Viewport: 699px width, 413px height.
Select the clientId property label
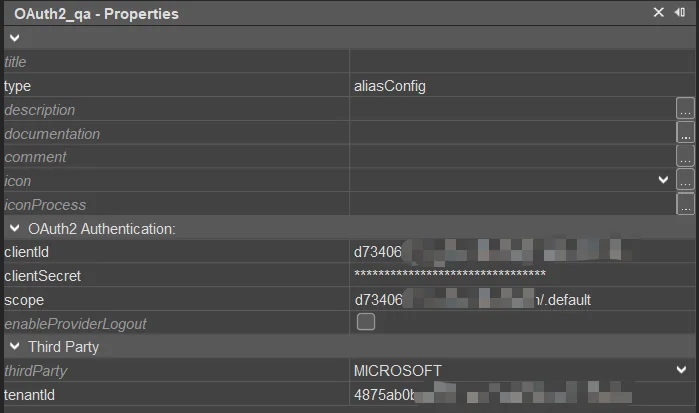26,252
